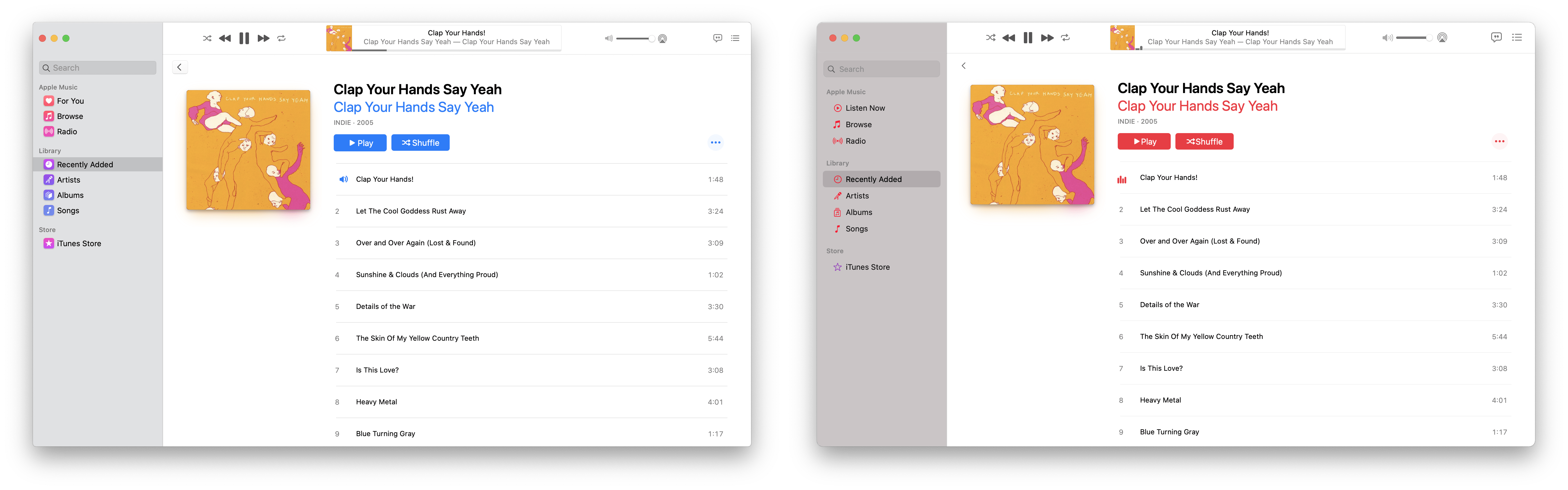
Task: Go back using chevron in left window
Action: 180,67
